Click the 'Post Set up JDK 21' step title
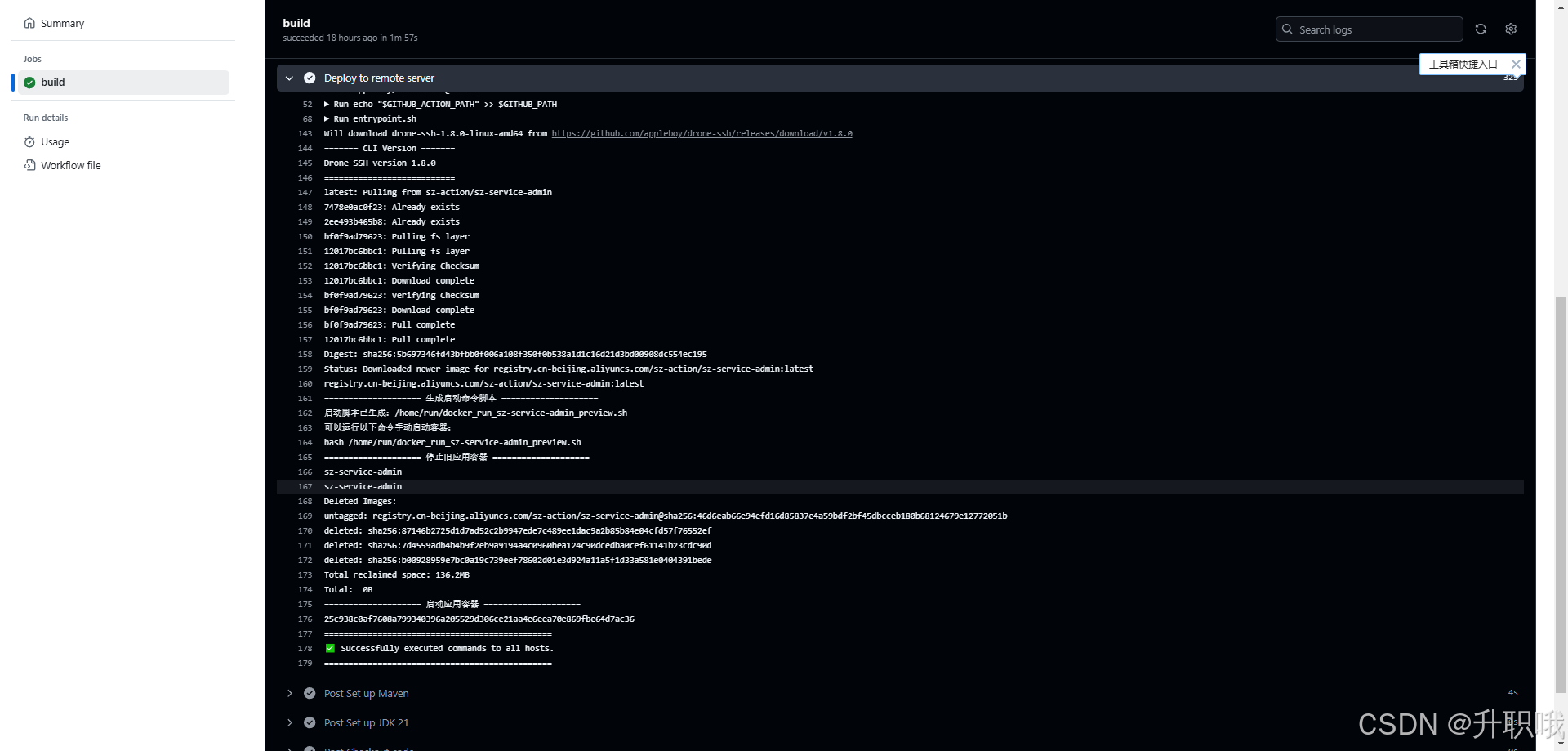The image size is (1568, 751). coord(366,722)
